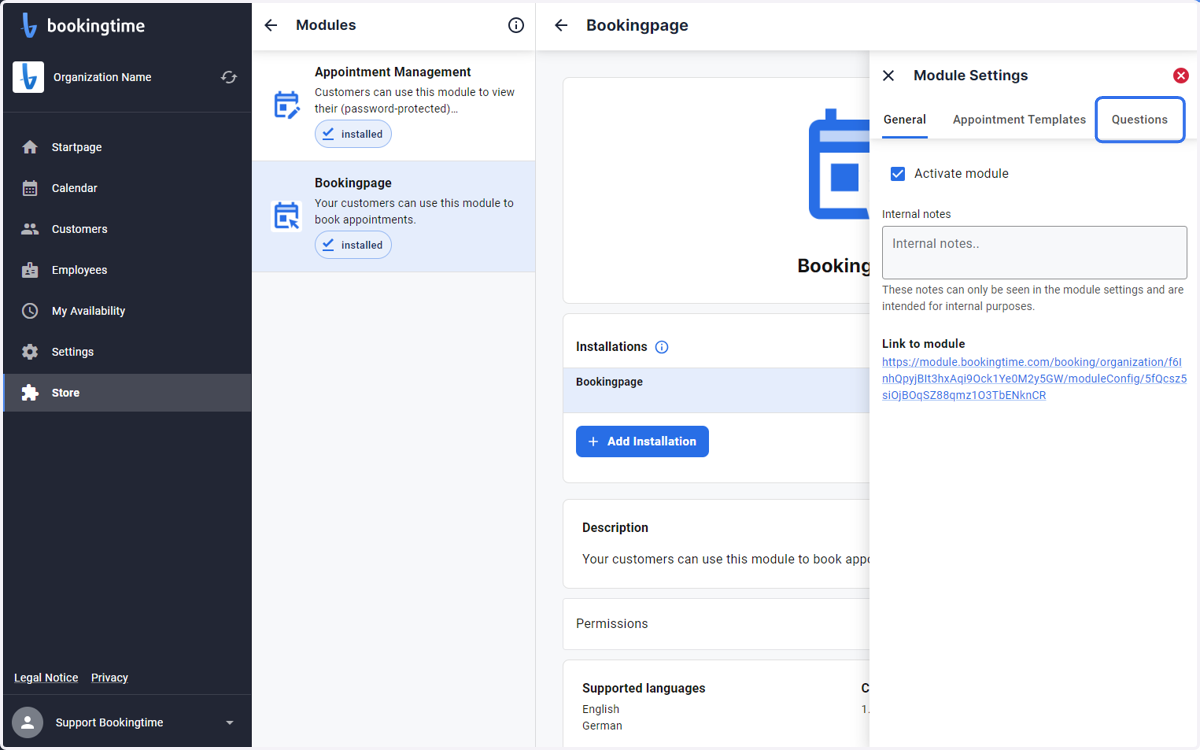Click the badge icon beside Employees
Viewport: 1200px width, 750px height.
tap(30, 270)
